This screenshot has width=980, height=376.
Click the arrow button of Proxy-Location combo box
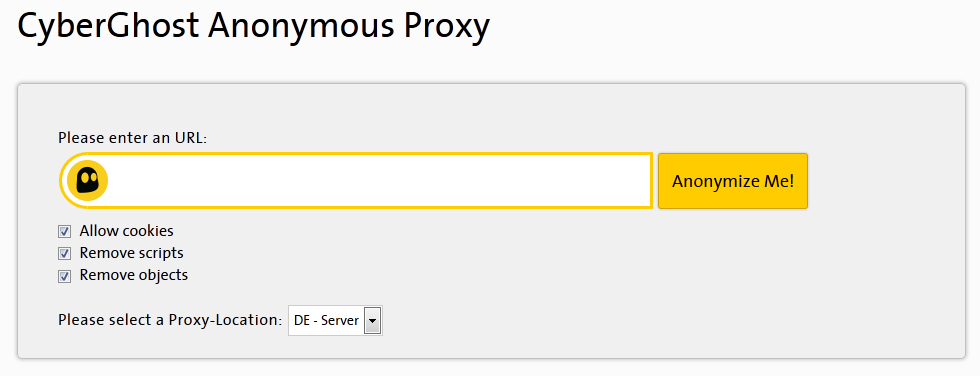point(372,321)
